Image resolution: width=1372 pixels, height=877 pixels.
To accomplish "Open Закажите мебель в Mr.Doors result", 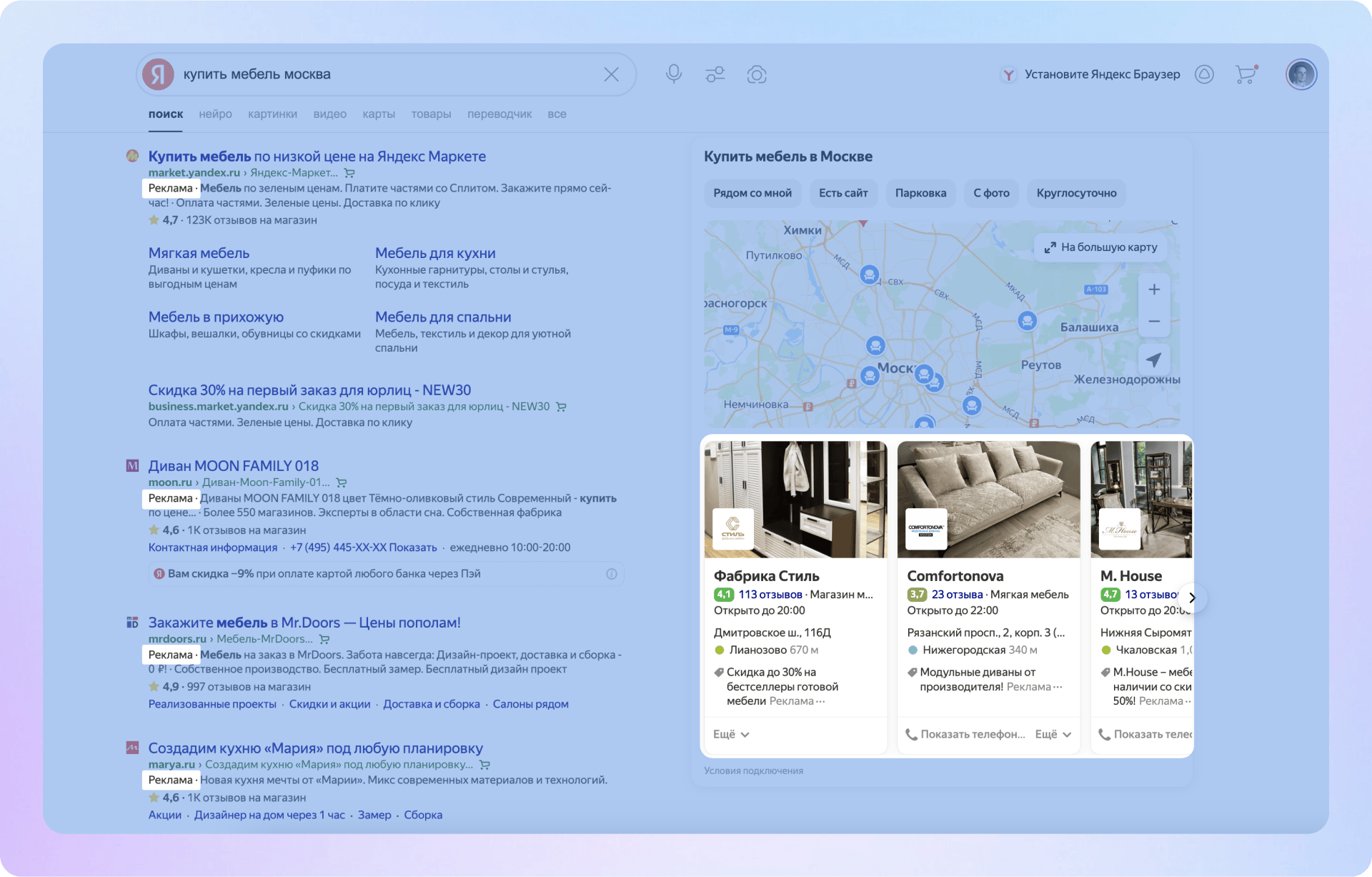I will click(304, 622).
